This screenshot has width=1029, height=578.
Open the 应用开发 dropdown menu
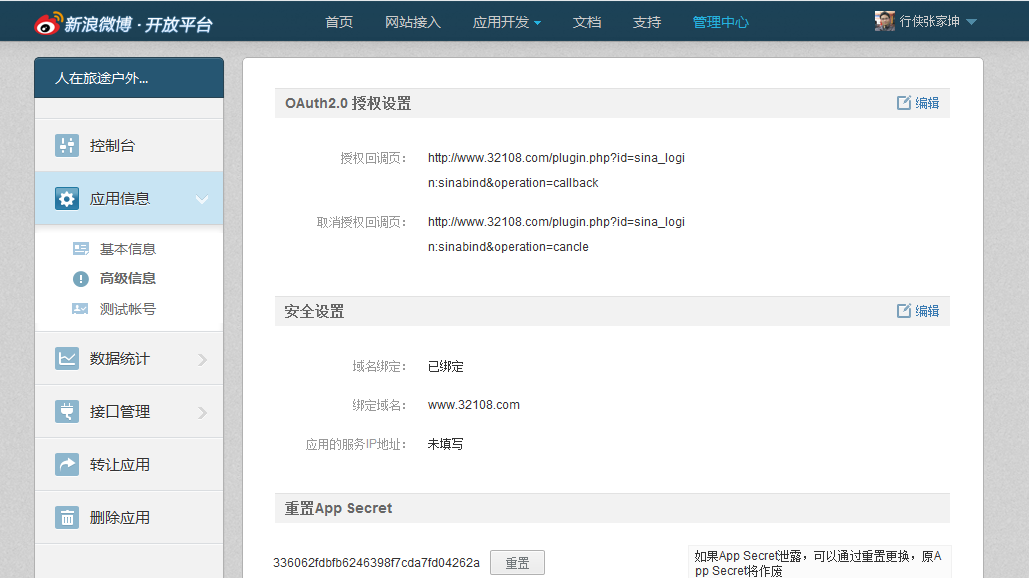click(506, 22)
